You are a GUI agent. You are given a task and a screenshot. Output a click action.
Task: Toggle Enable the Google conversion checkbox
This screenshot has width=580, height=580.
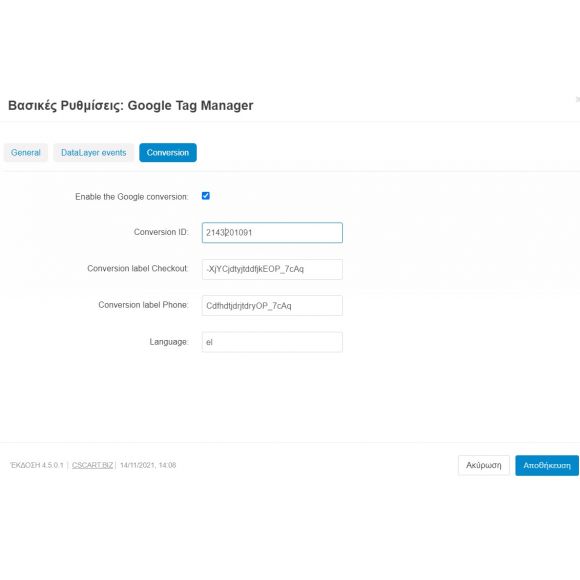coord(206,196)
